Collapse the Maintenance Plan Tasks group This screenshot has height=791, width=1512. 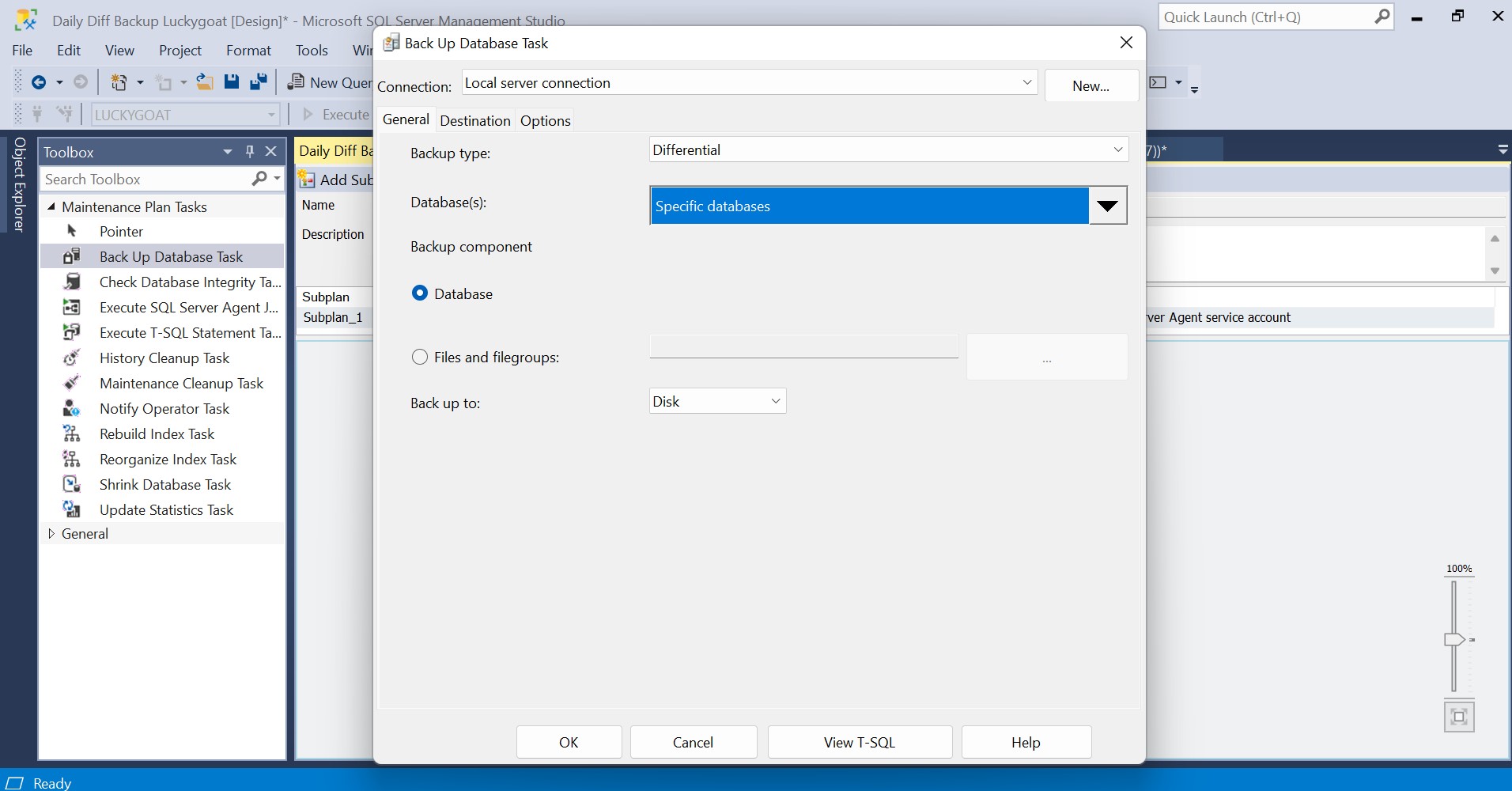(x=51, y=207)
